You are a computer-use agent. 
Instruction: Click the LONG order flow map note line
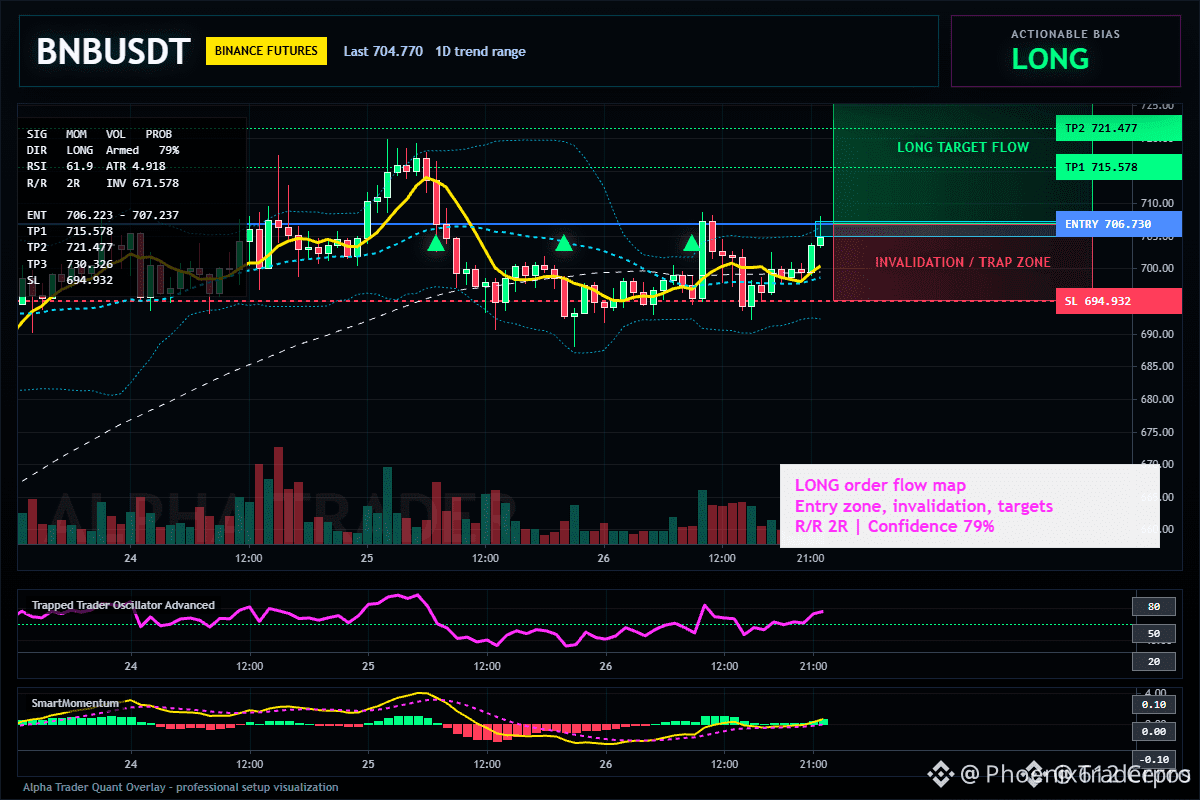tap(880, 486)
